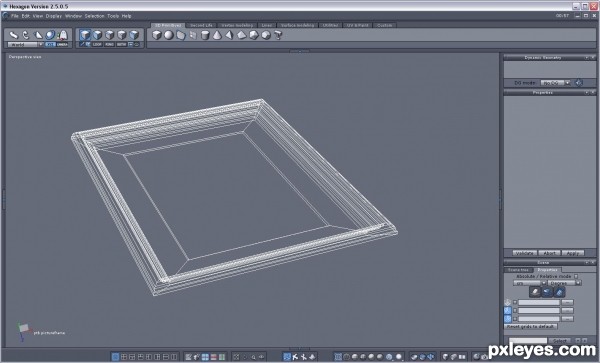Image resolution: width=600 pixels, height=363 pixels.
Task: Switch to four-view viewport layout
Action: point(124,357)
